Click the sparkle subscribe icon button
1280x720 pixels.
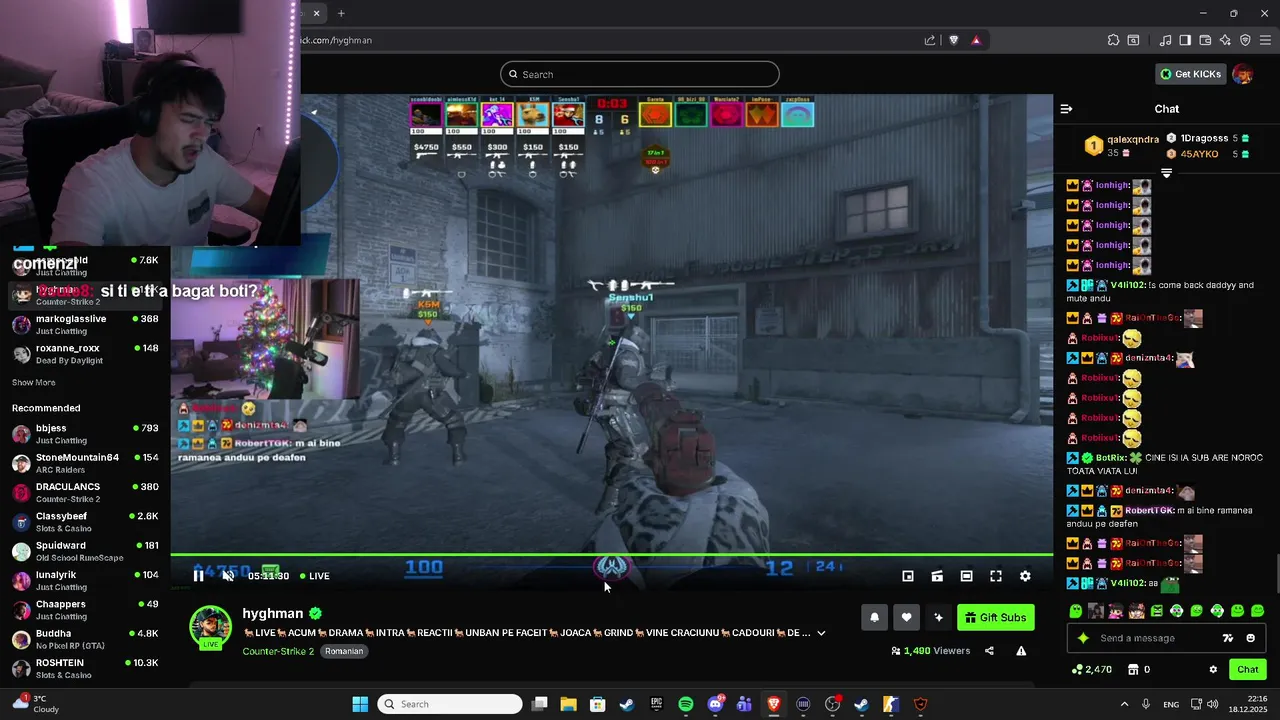click(x=938, y=617)
